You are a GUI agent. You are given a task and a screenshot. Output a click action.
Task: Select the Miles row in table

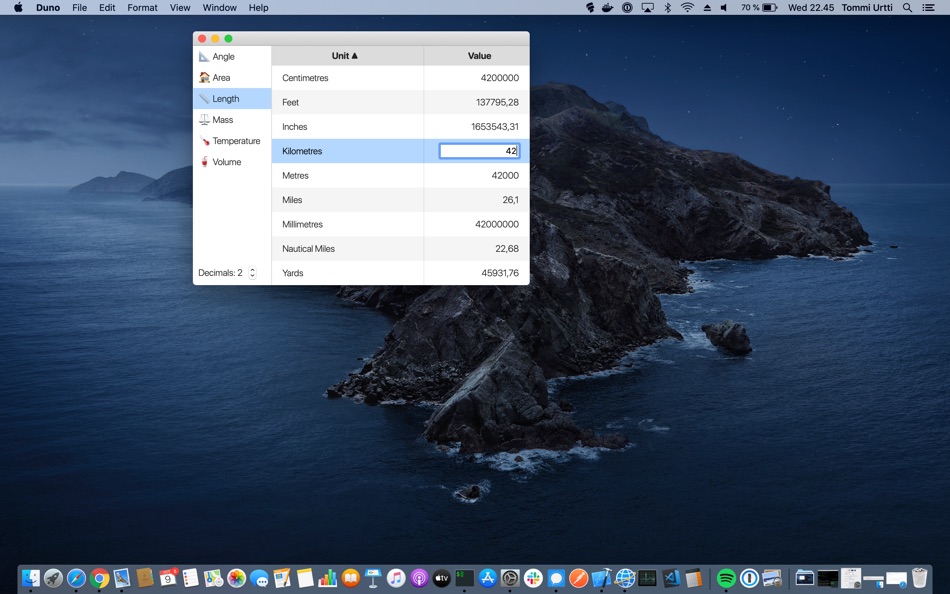[x=346, y=200]
